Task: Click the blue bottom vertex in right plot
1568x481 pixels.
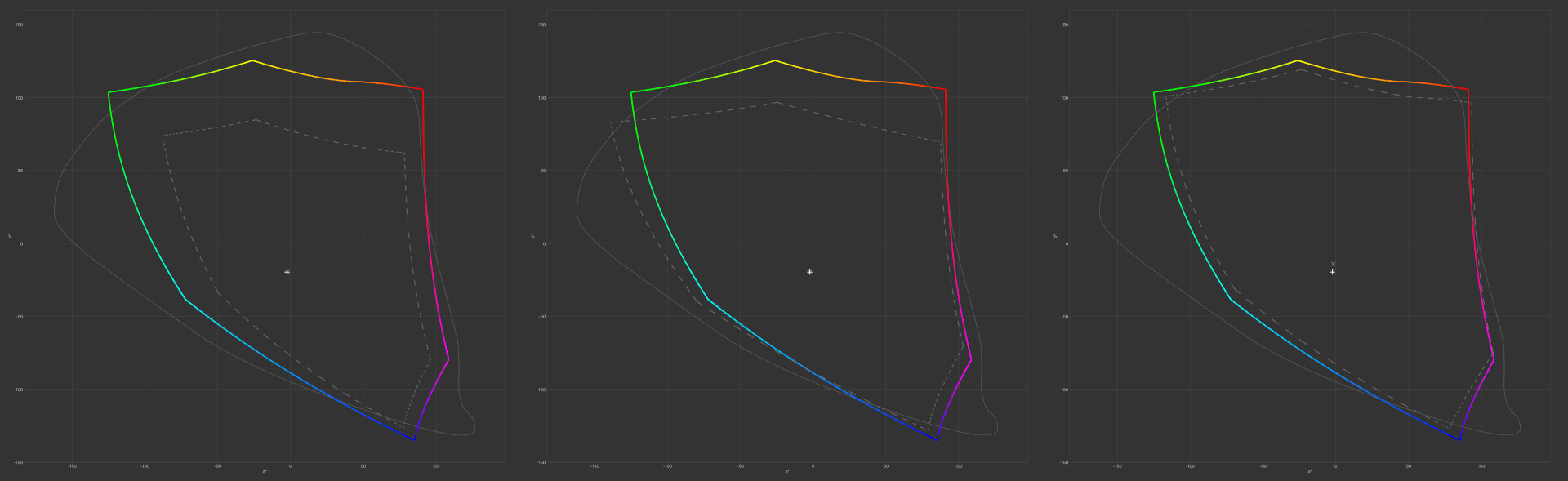Action: tap(1459, 440)
